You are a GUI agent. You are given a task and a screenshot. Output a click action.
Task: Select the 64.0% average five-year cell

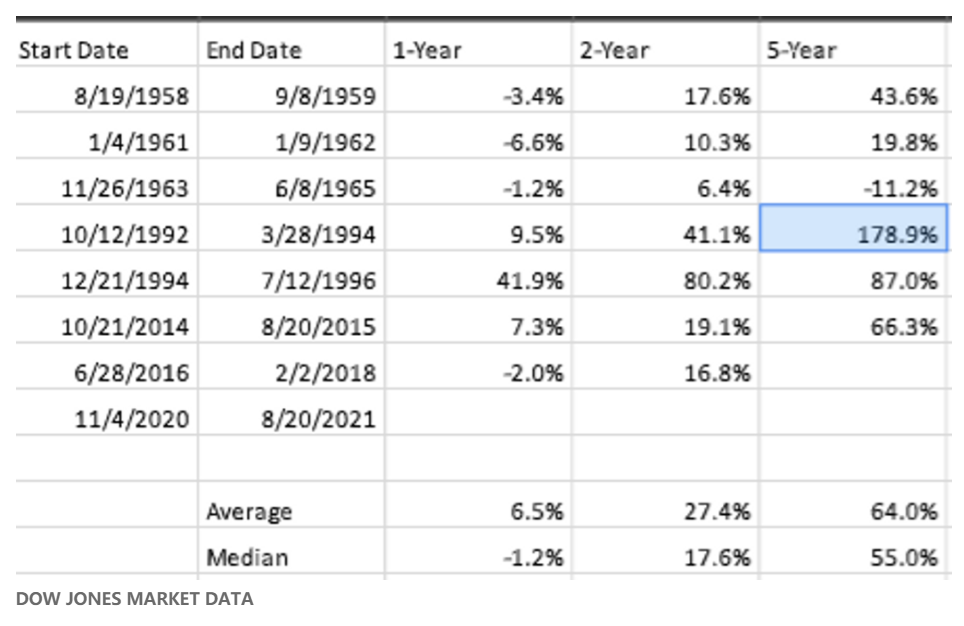click(904, 512)
